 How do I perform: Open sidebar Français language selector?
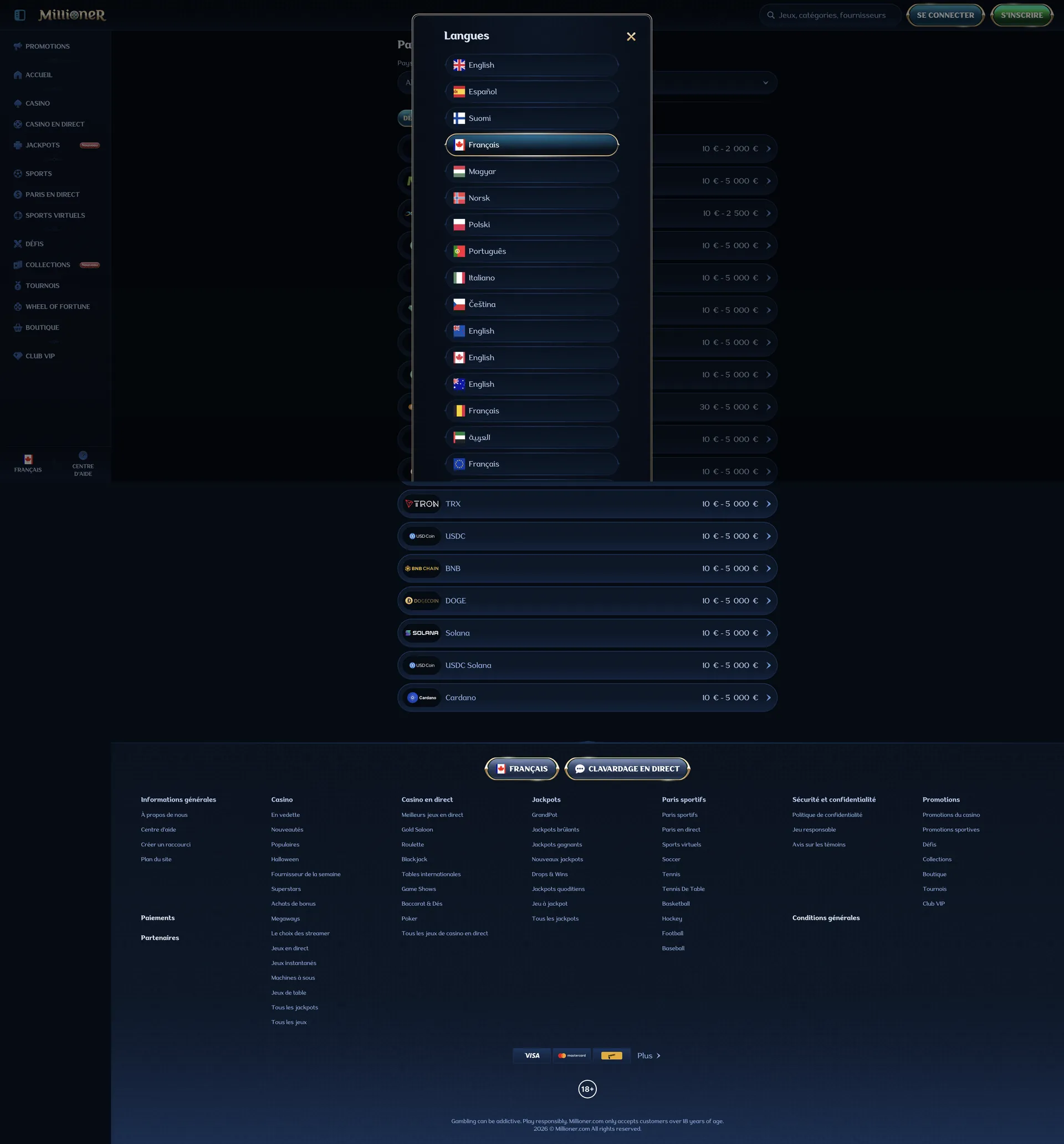click(x=28, y=464)
